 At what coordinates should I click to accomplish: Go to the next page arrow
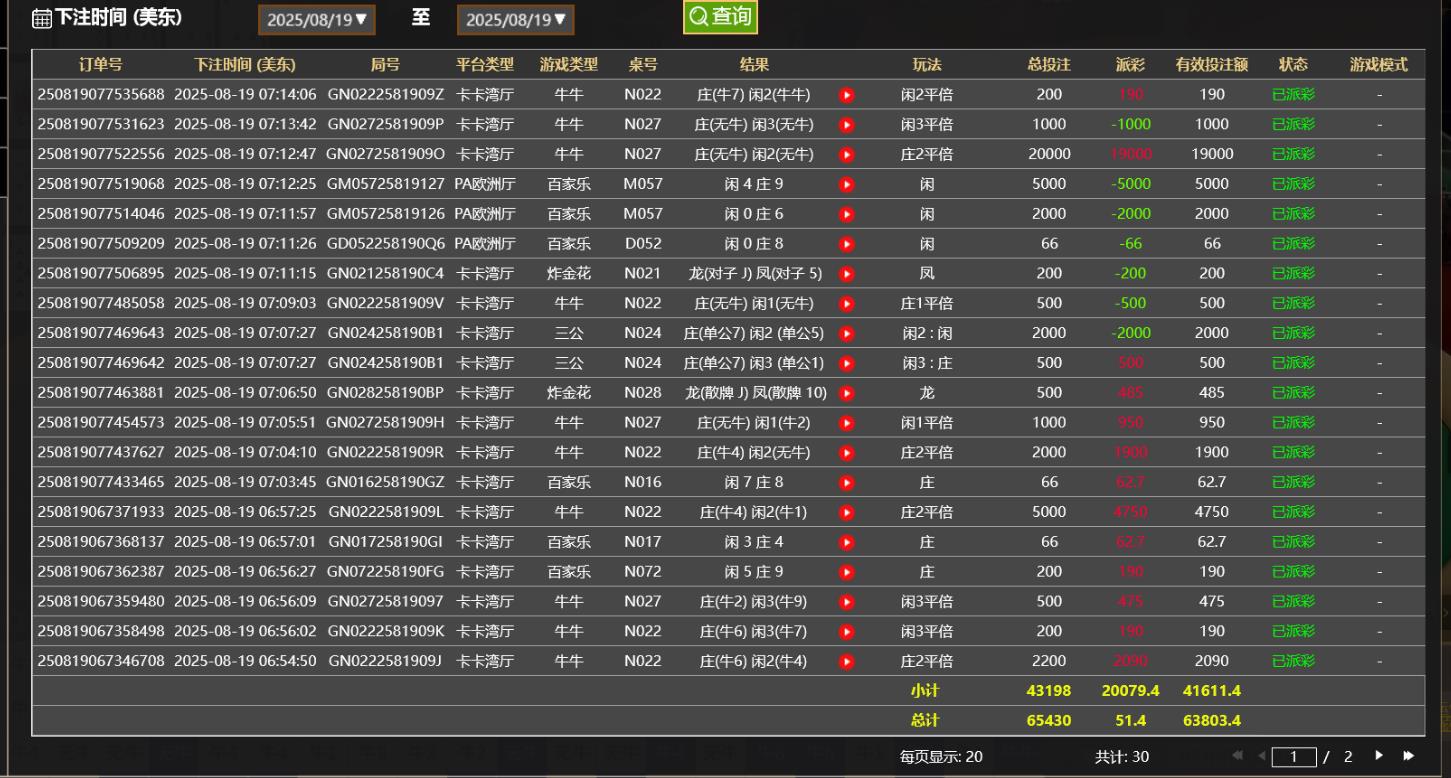coord(1380,756)
